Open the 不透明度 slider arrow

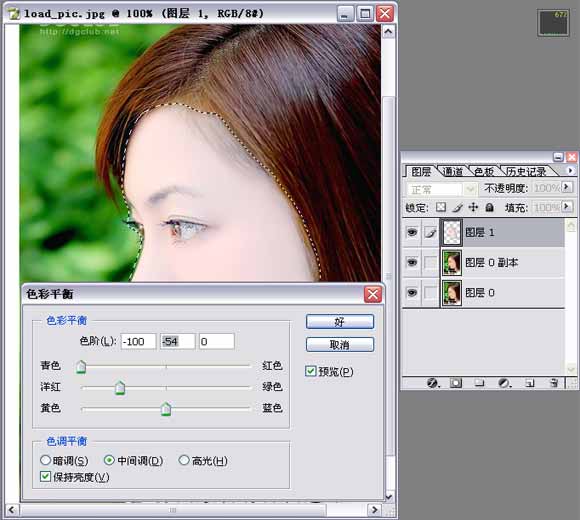tap(566, 187)
